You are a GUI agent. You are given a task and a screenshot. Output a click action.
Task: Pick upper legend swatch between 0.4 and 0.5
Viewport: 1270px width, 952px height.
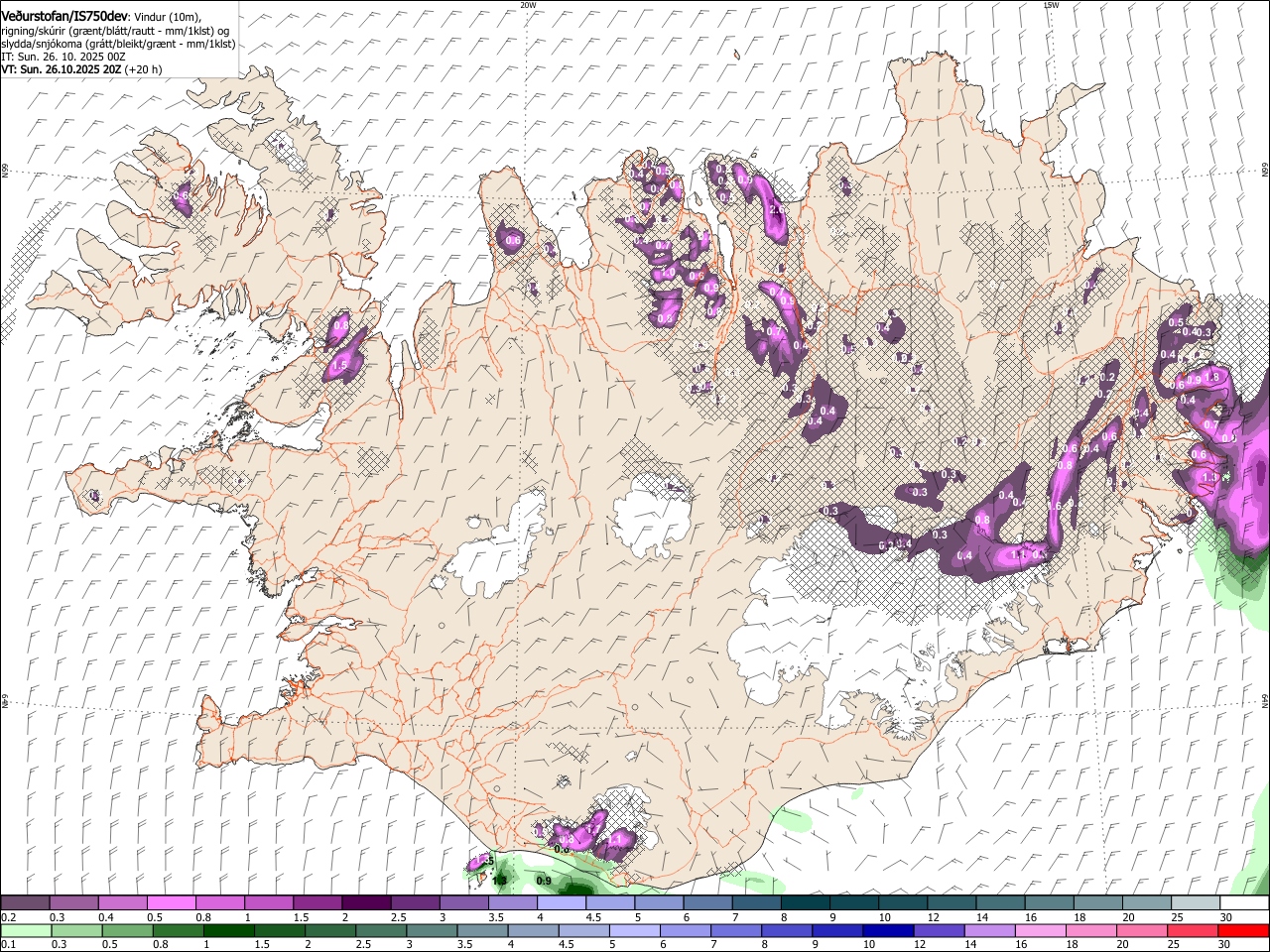point(123,902)
